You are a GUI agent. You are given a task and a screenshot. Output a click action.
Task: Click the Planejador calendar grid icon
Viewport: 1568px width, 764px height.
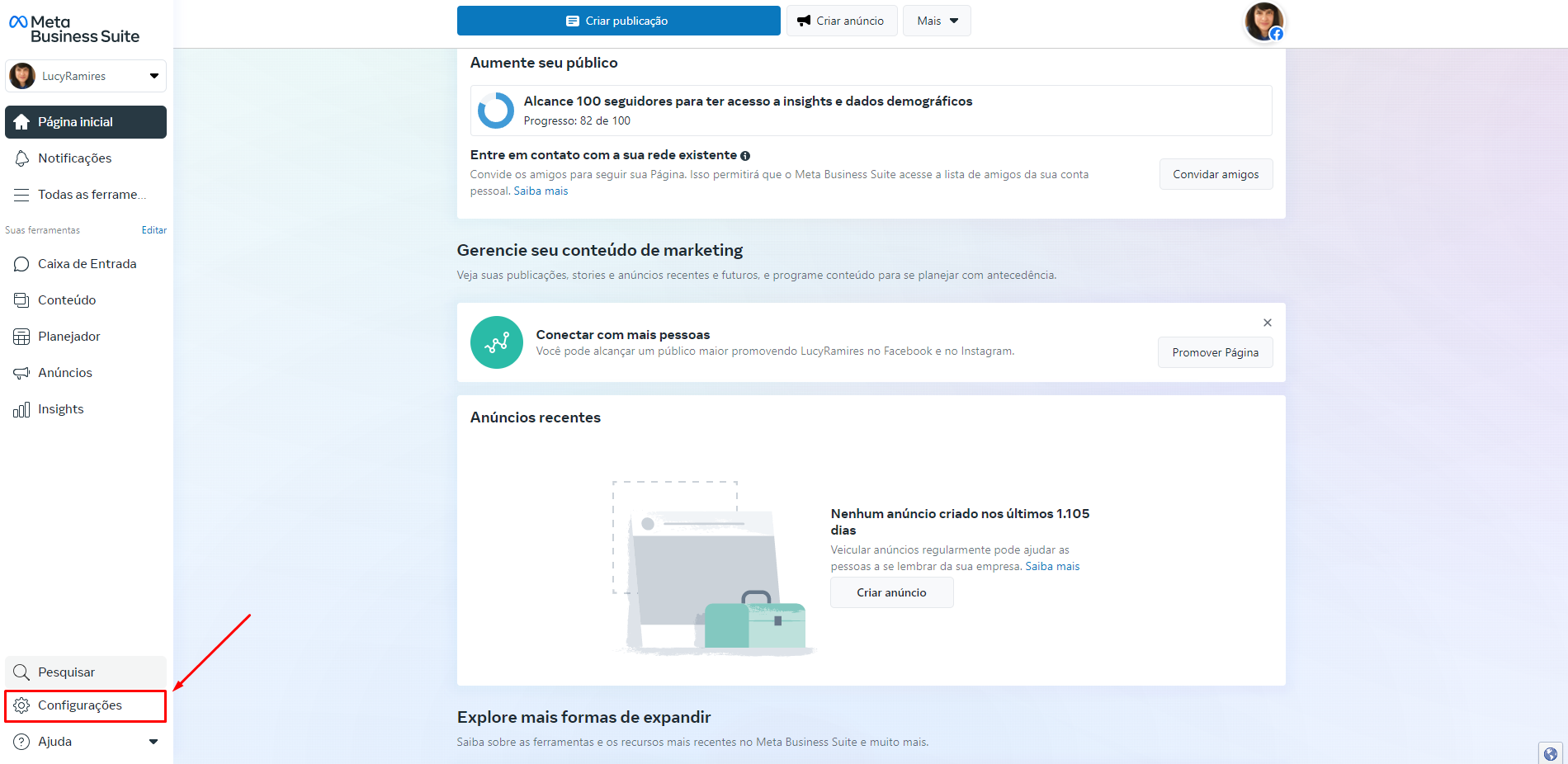click(21, 337)
